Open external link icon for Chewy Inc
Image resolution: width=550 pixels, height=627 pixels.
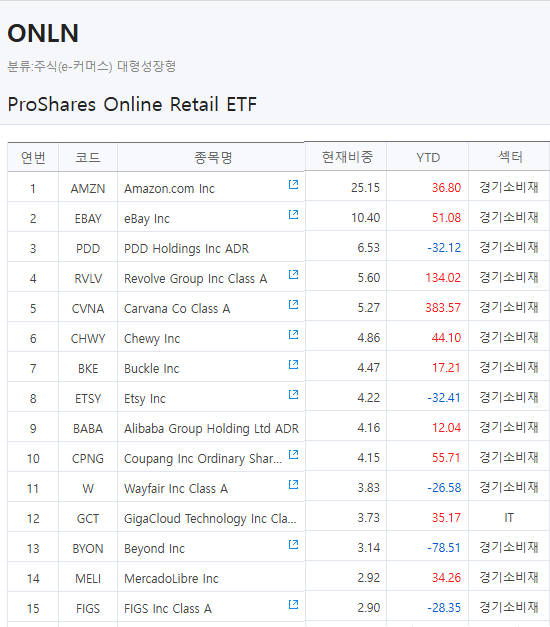[294, 334]
